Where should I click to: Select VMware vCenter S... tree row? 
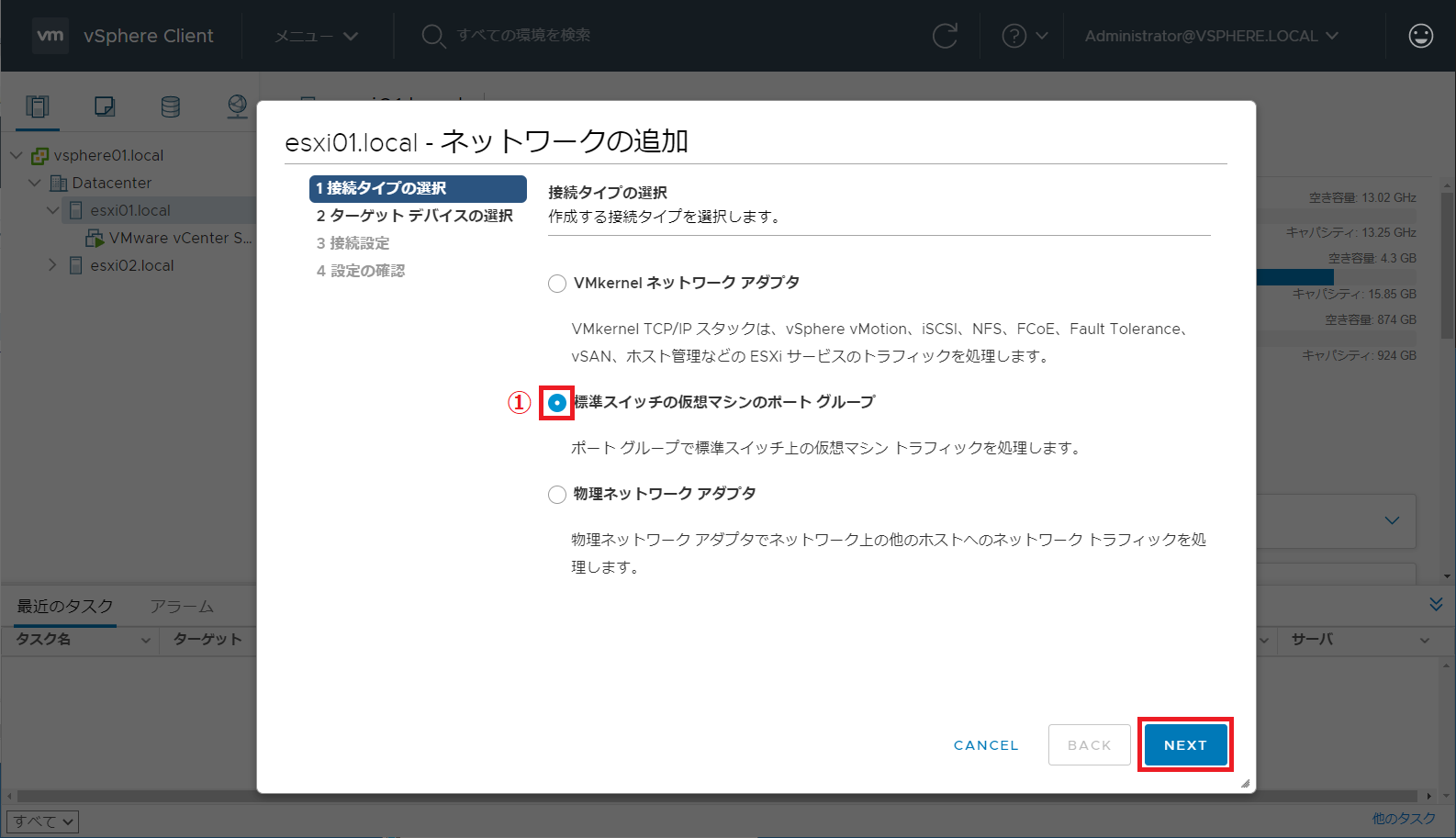click(168, 238)
